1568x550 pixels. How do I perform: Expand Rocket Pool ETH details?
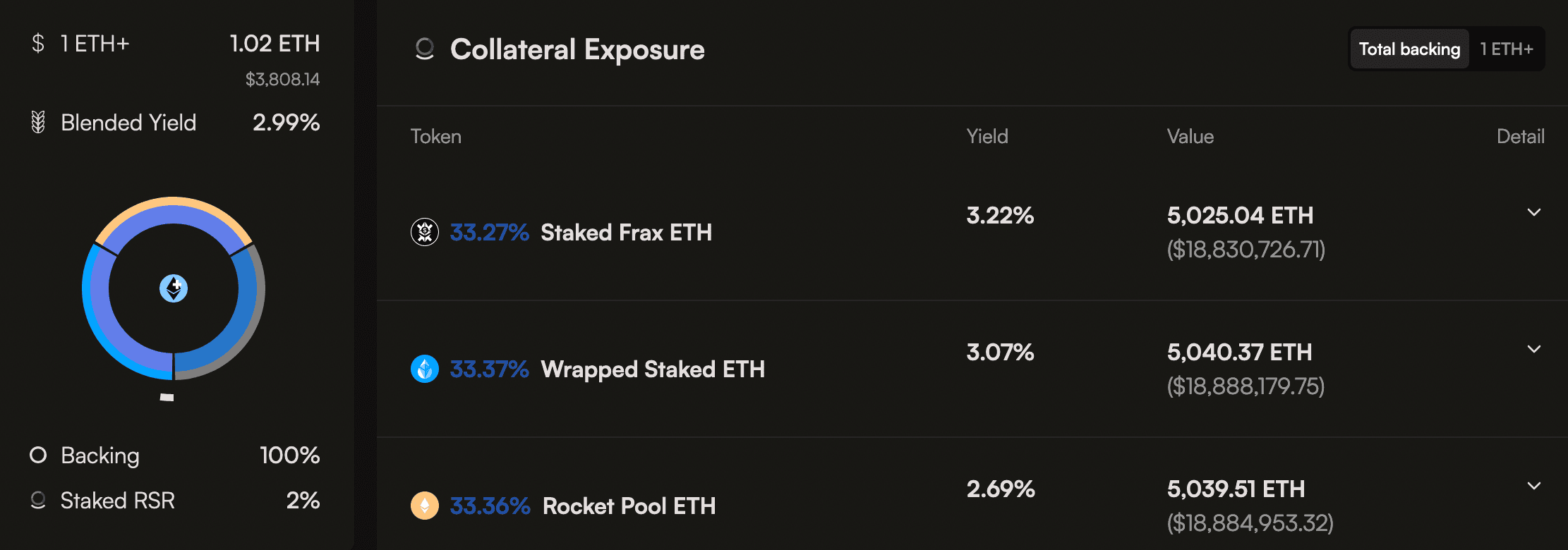click(x=1533, y=486)
